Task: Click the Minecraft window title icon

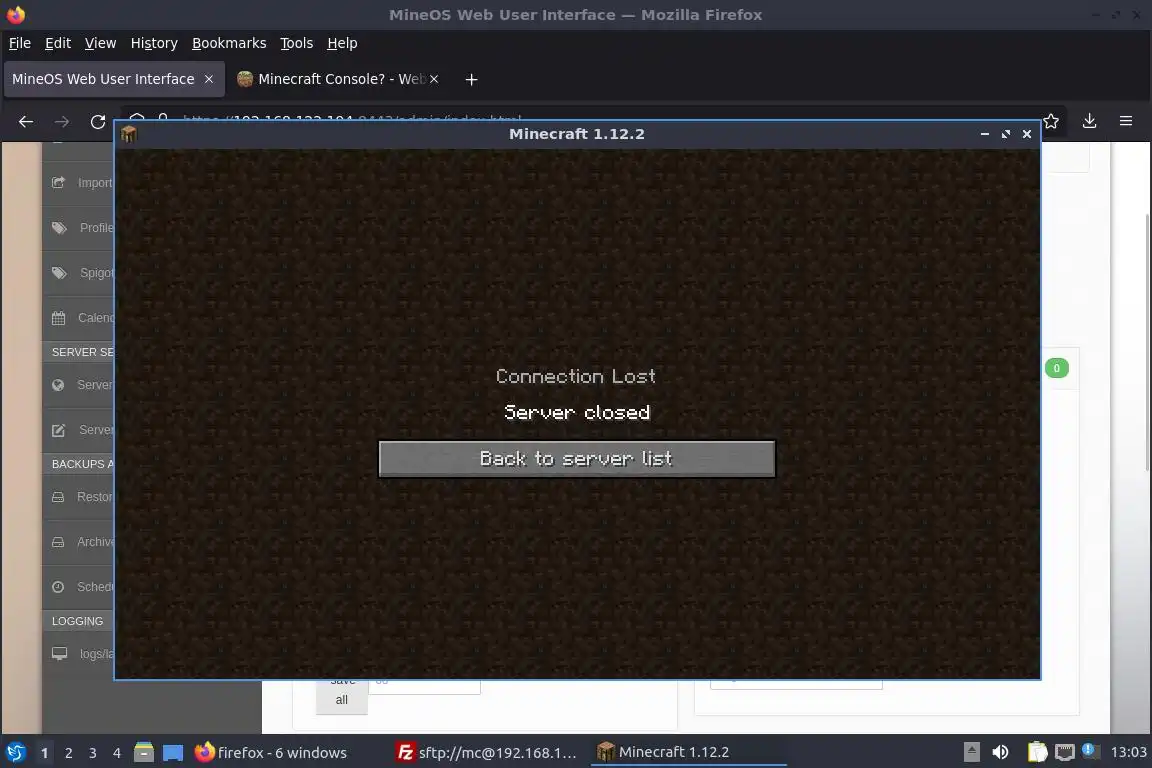Action: click(129, 134)
